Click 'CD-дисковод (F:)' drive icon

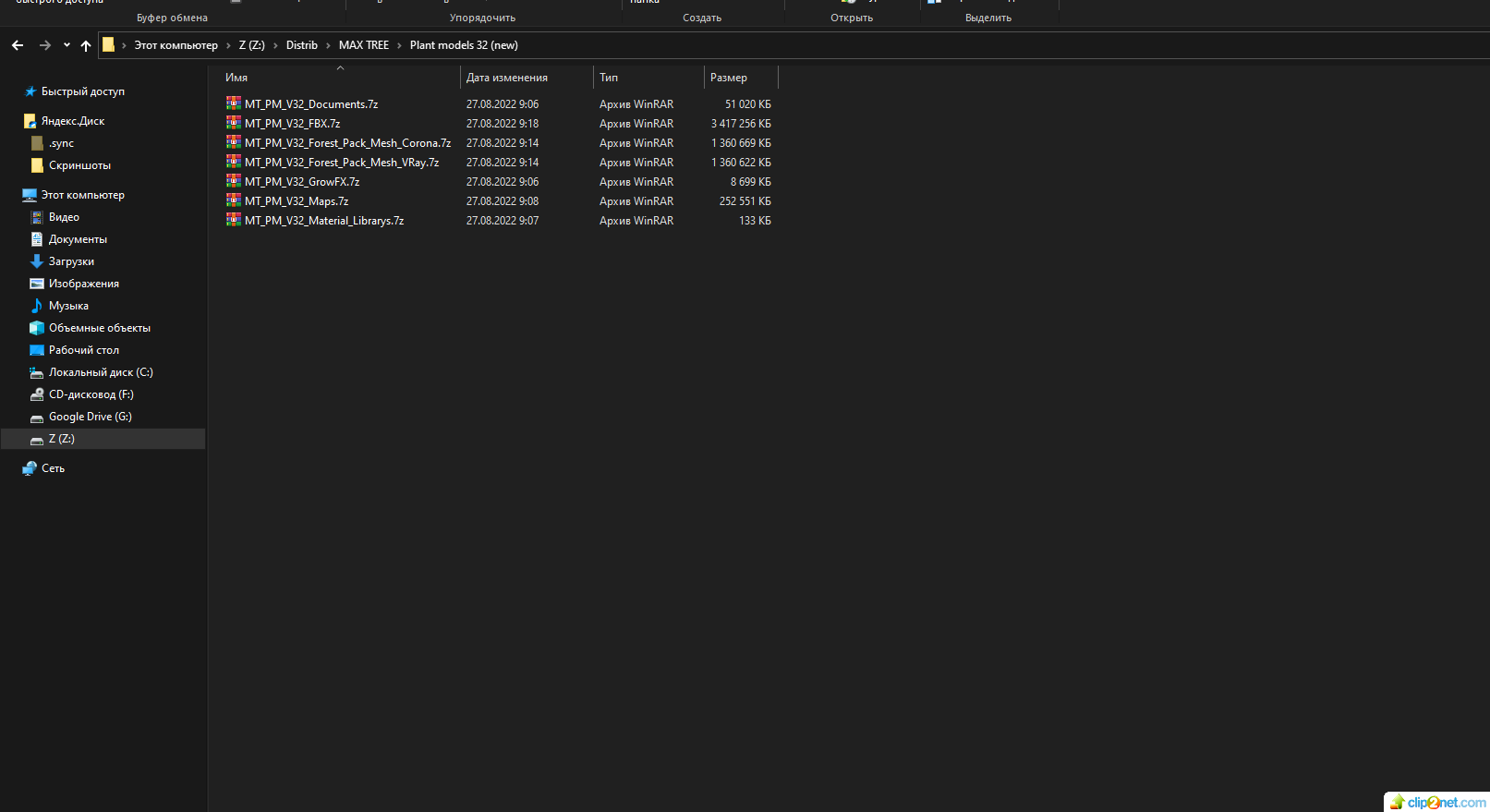pos(37,394)
